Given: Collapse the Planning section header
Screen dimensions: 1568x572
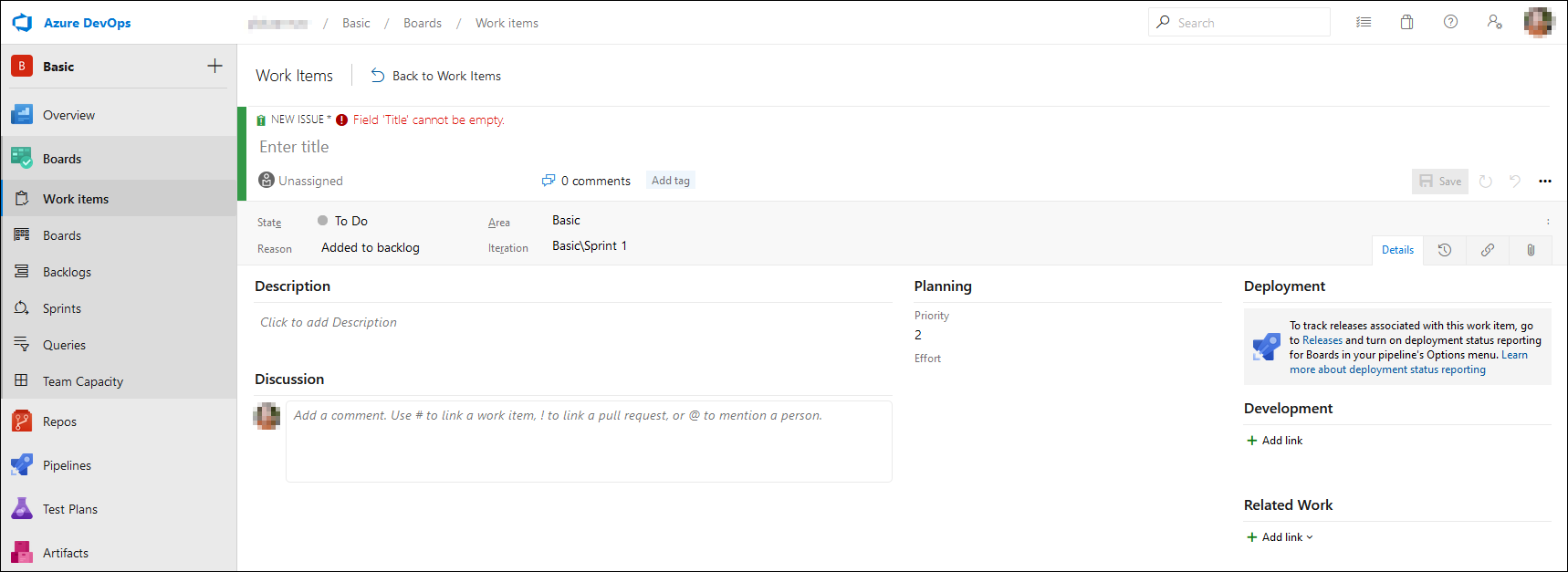Looking at the screenshot, I should point(943,286).
